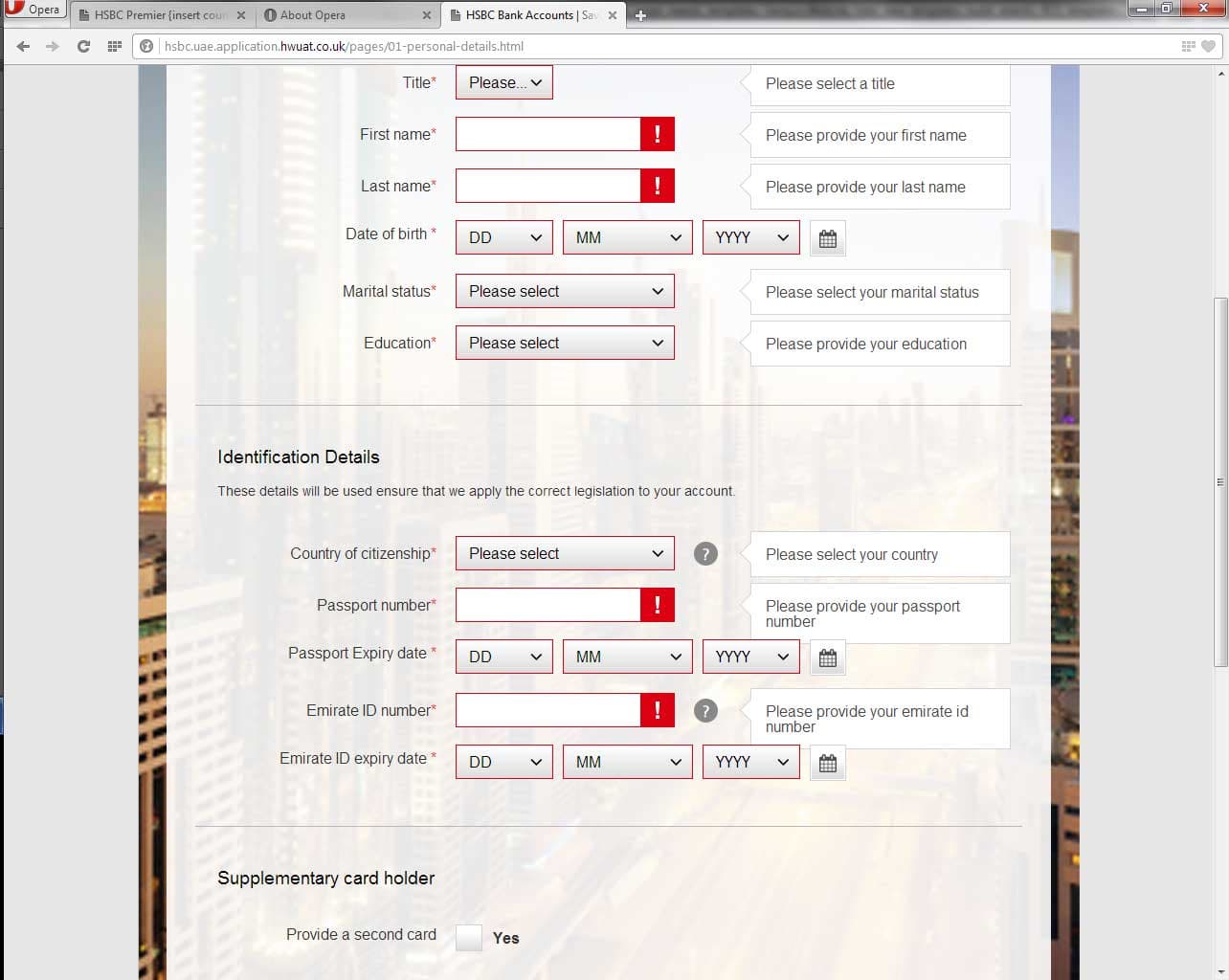Click the error indicator next to Passport number
This screenshot has height=980, width=1229.
[x=657, y=605]
